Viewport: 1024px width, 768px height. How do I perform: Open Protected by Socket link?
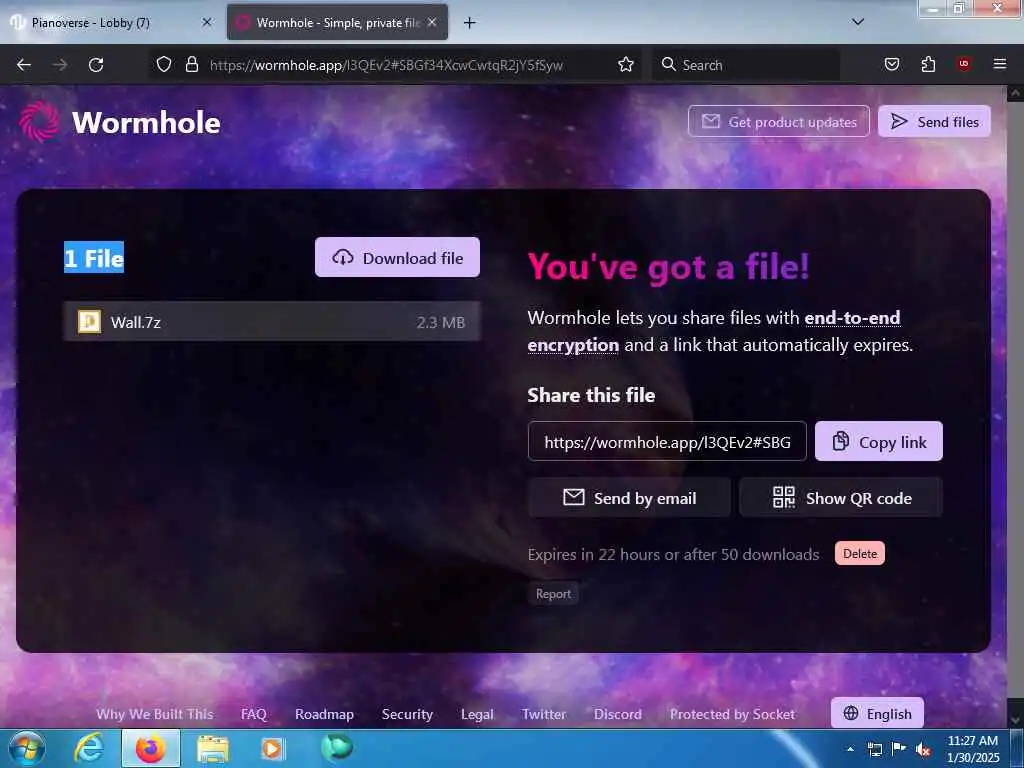pyautogui.click(x=732, y=714)
